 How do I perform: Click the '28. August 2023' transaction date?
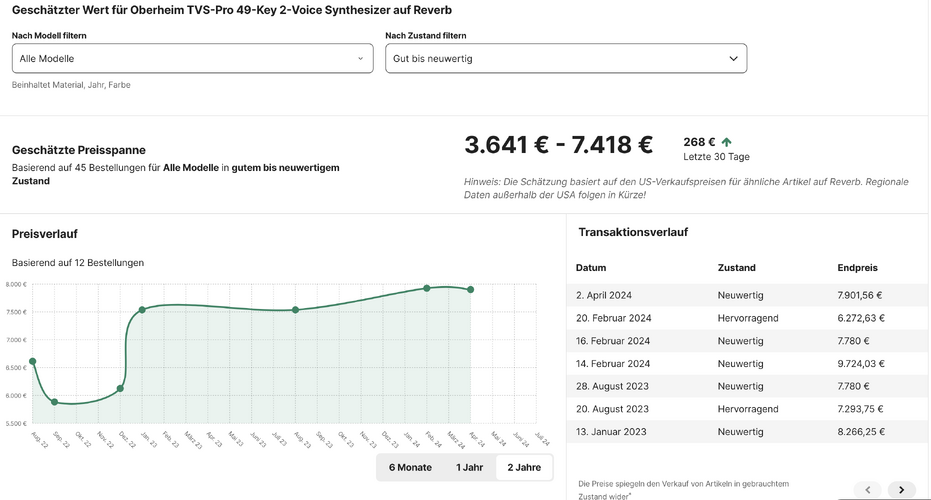(612, 386)
